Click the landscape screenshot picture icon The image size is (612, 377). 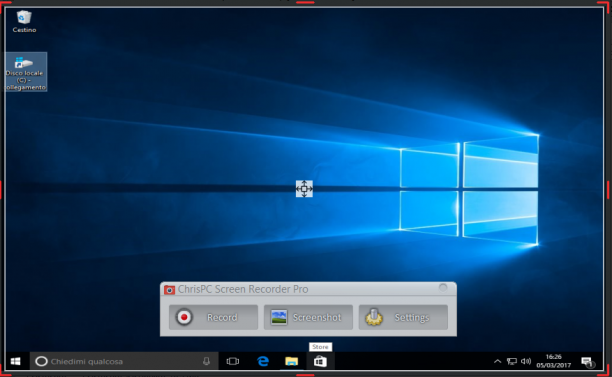pyautogui.click(x=279, y=317)
